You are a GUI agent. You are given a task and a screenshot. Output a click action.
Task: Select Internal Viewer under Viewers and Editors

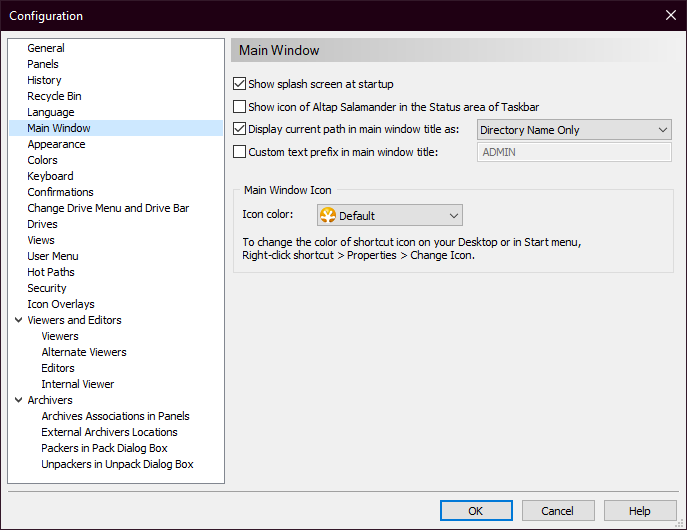coord(78,384)
